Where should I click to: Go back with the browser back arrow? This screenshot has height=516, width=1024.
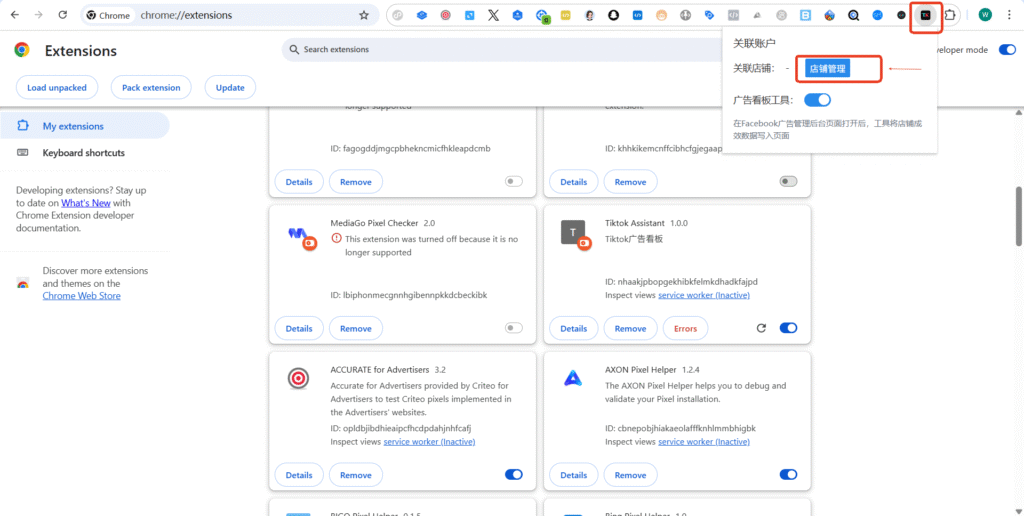coord(16,15)
